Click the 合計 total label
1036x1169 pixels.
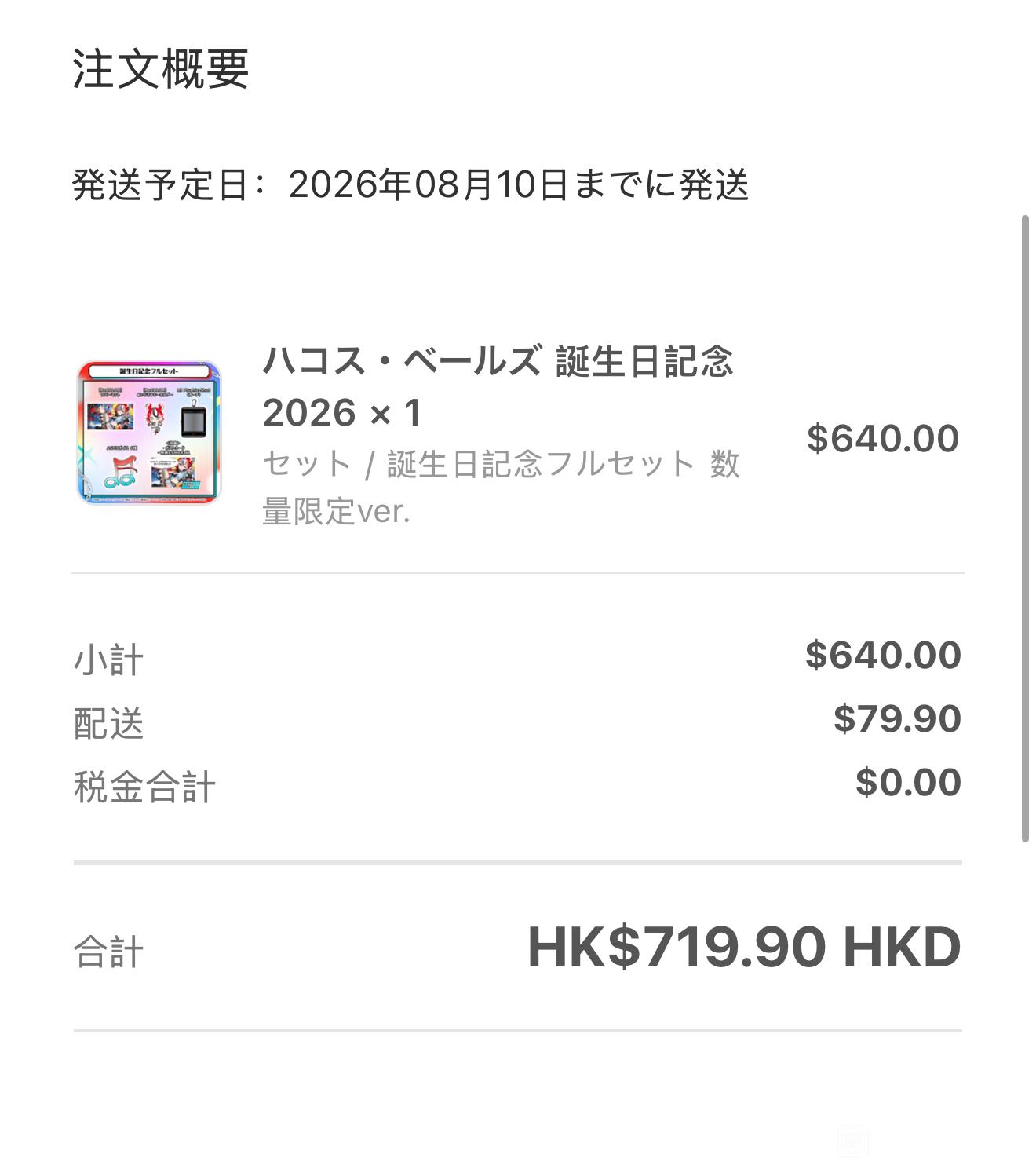pos(109,952)
